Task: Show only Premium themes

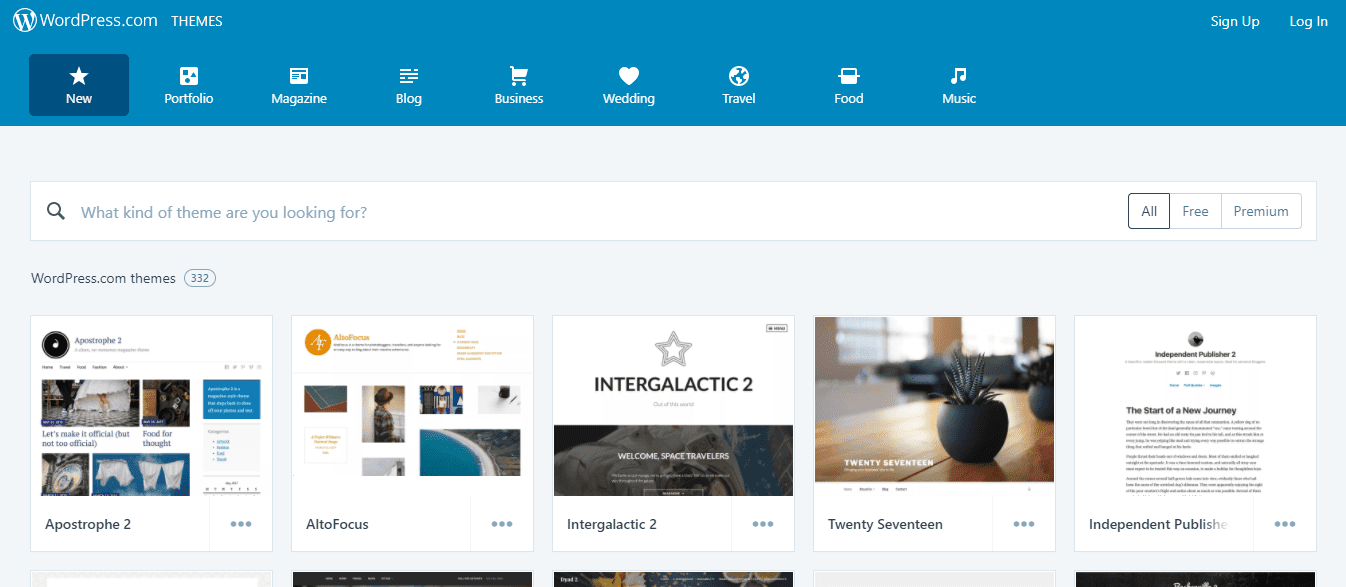Action: click(1261, 211)
